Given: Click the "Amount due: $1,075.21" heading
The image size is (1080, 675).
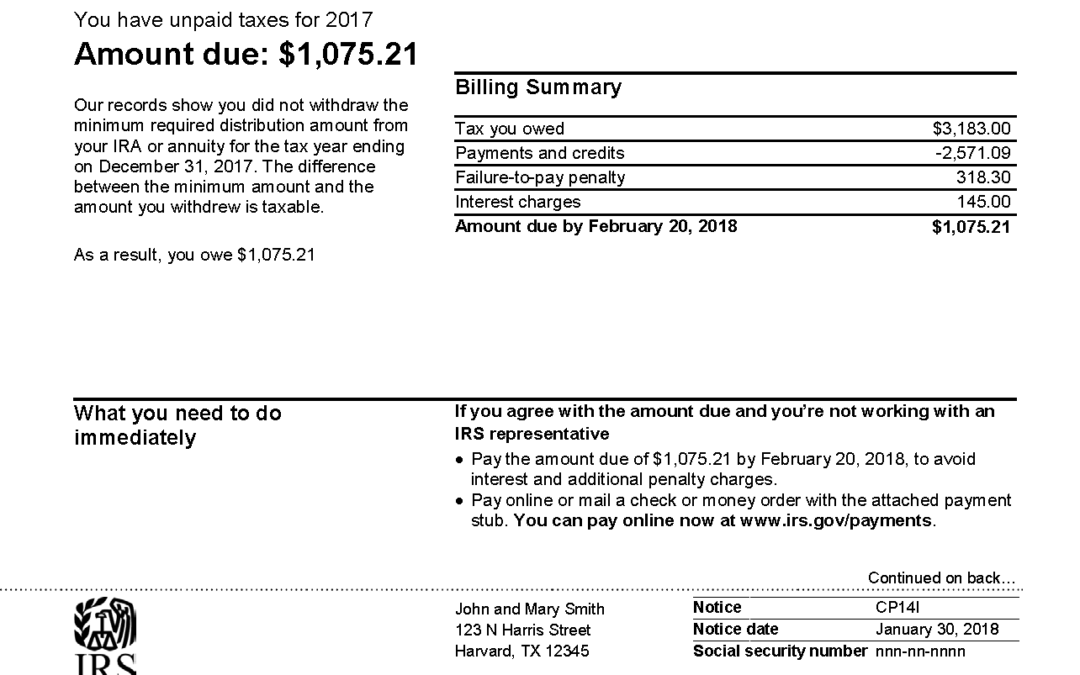Looking at the screenshot, I should coord(245,55).
